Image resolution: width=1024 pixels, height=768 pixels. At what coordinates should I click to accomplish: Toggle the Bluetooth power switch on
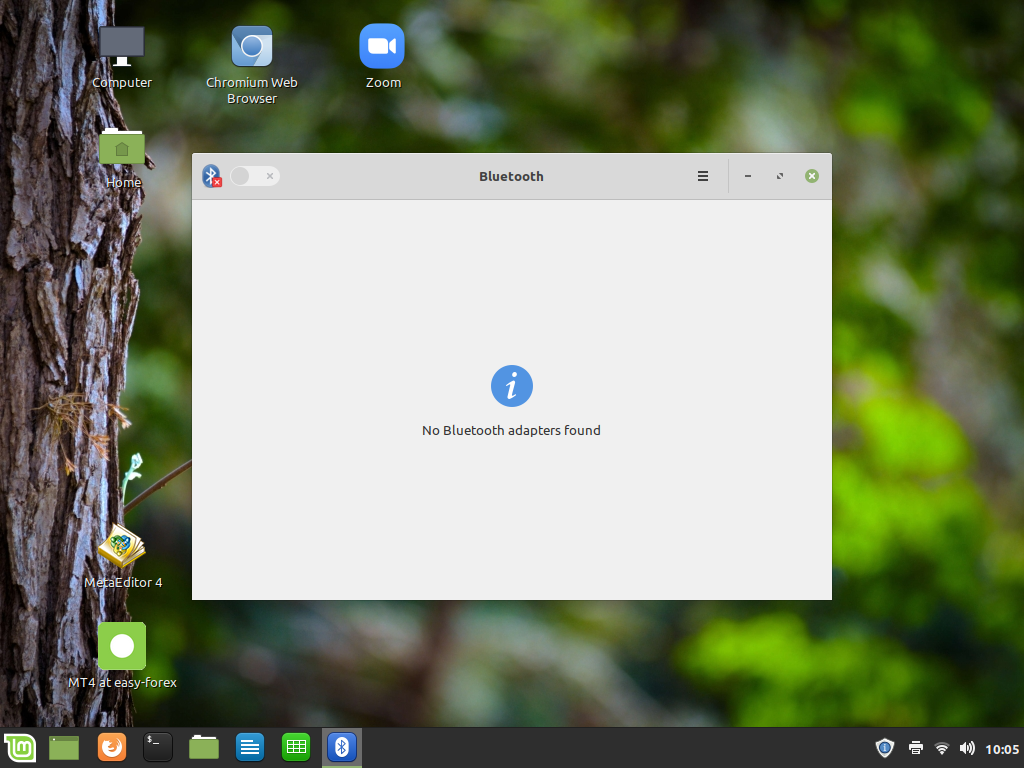[254, 176]
